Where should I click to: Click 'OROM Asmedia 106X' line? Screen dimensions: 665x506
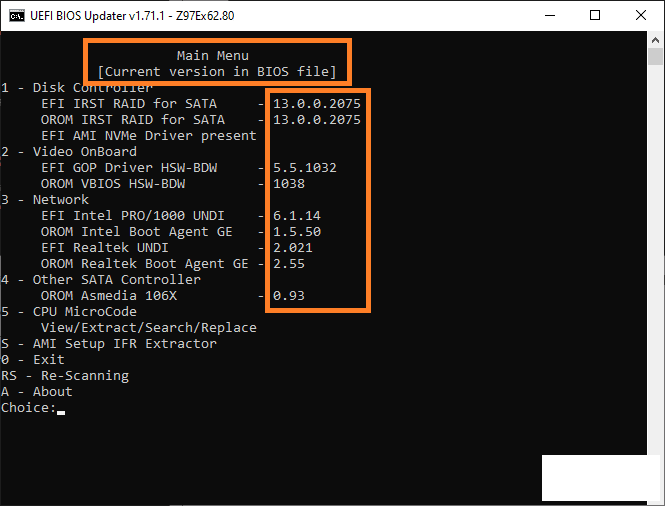pos(109,296)
